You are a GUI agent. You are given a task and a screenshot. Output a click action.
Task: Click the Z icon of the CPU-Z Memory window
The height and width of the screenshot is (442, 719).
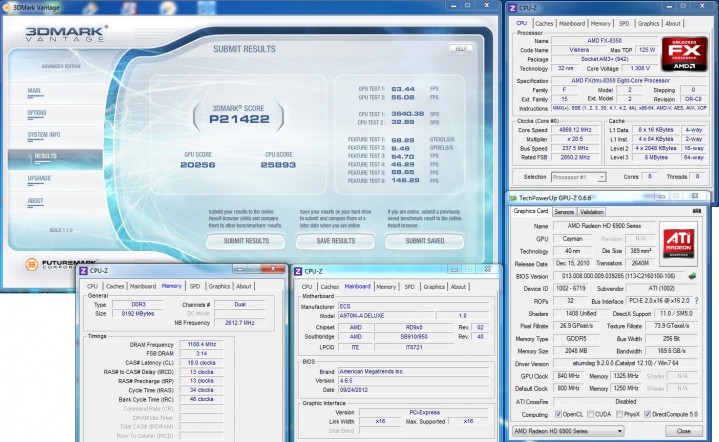click(x=83, y=271)
